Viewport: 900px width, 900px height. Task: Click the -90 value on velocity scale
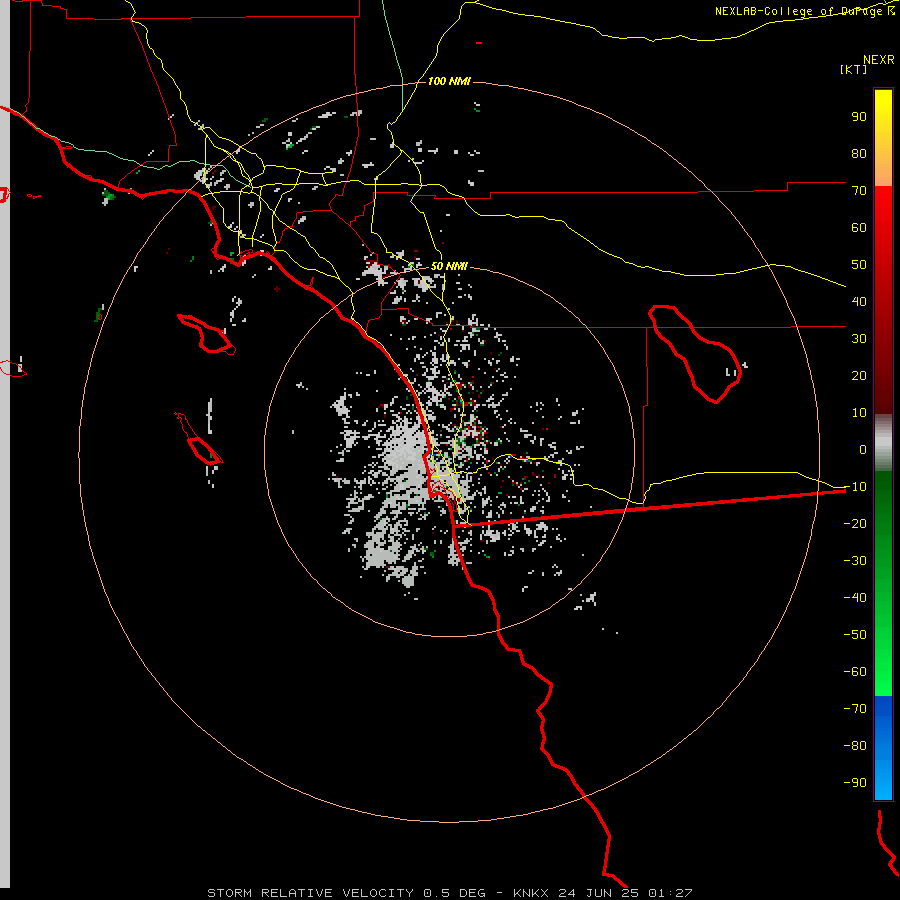coord(855,783)
